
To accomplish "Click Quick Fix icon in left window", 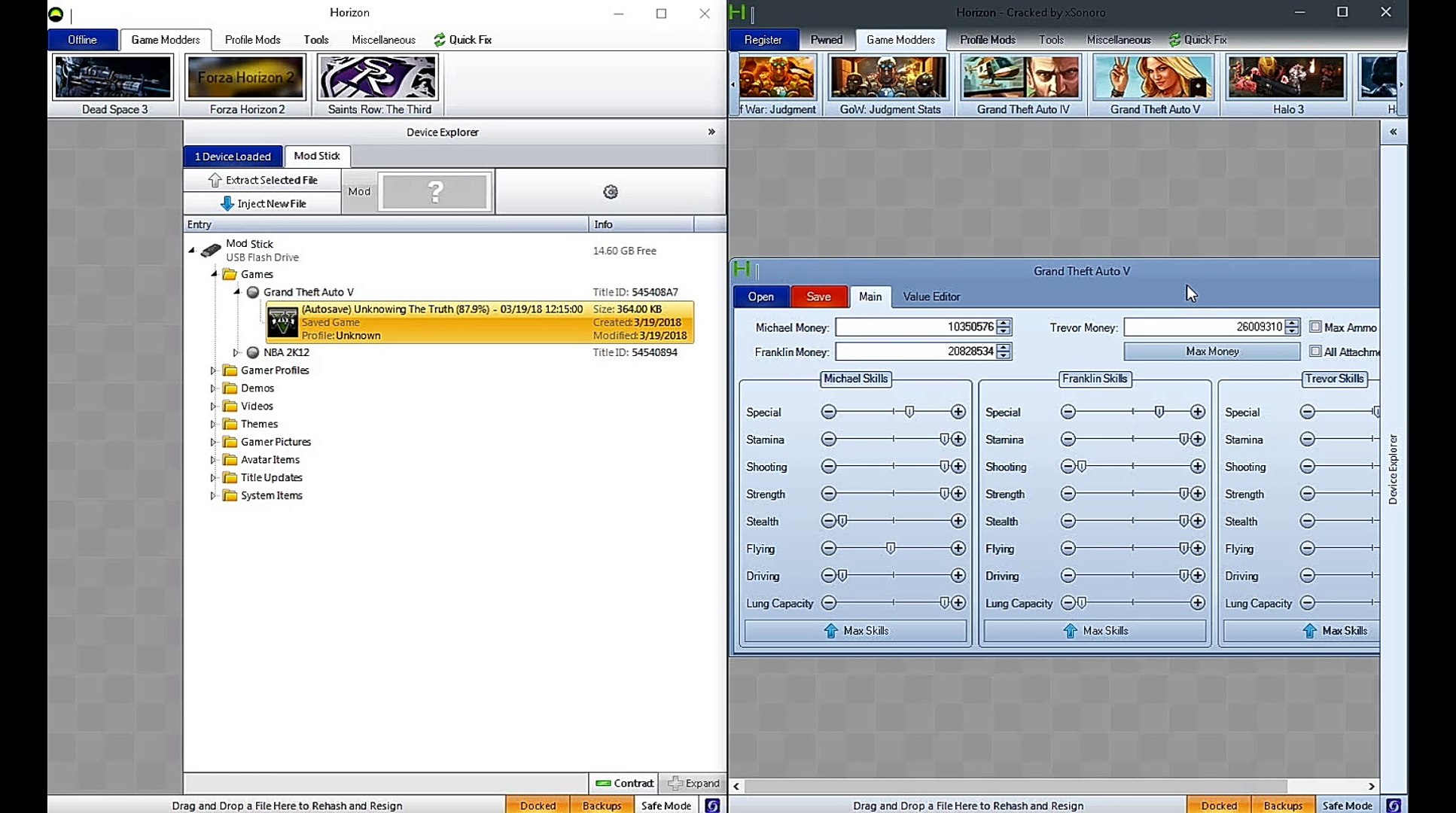I will (x=440, y=40).
